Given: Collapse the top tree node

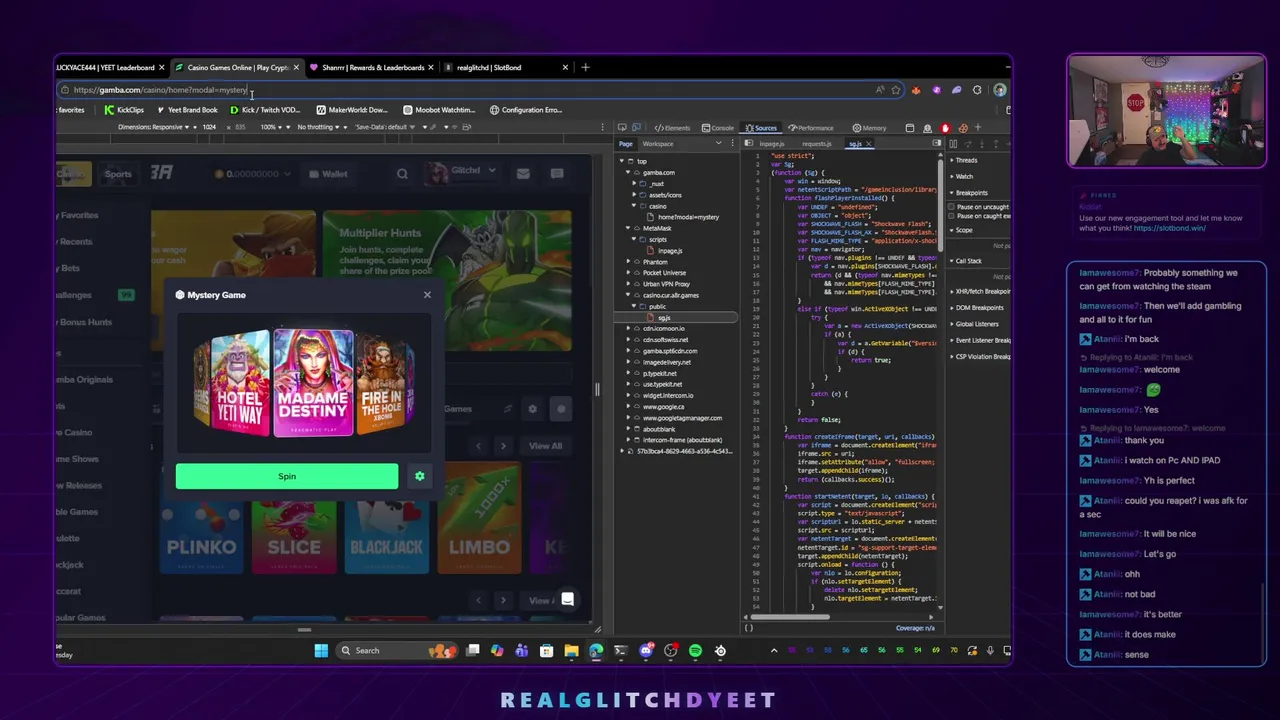Looking at the screenshot, I should (623, 161).
